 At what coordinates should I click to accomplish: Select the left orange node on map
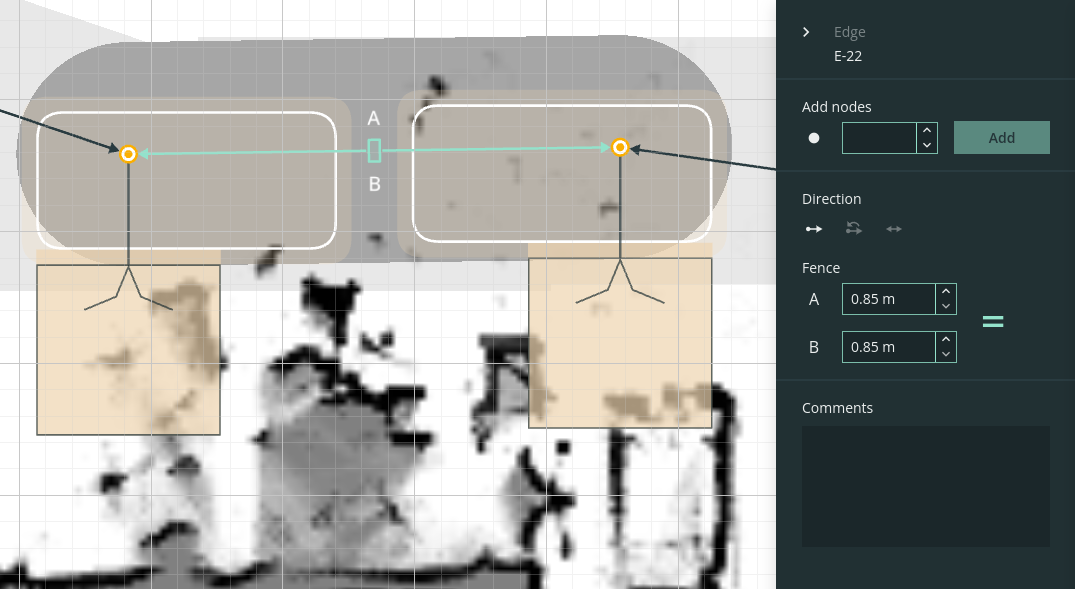pyautogui.click(x=128, y=154)
